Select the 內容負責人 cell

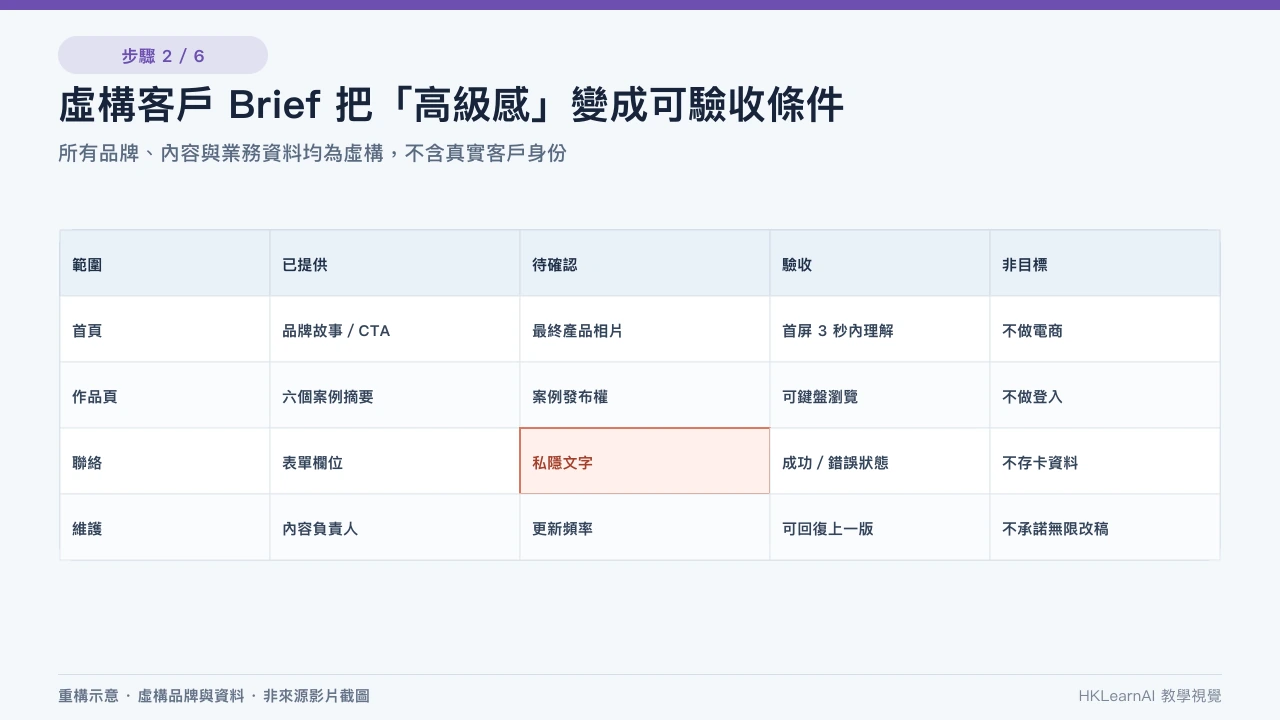pos(395,528)
